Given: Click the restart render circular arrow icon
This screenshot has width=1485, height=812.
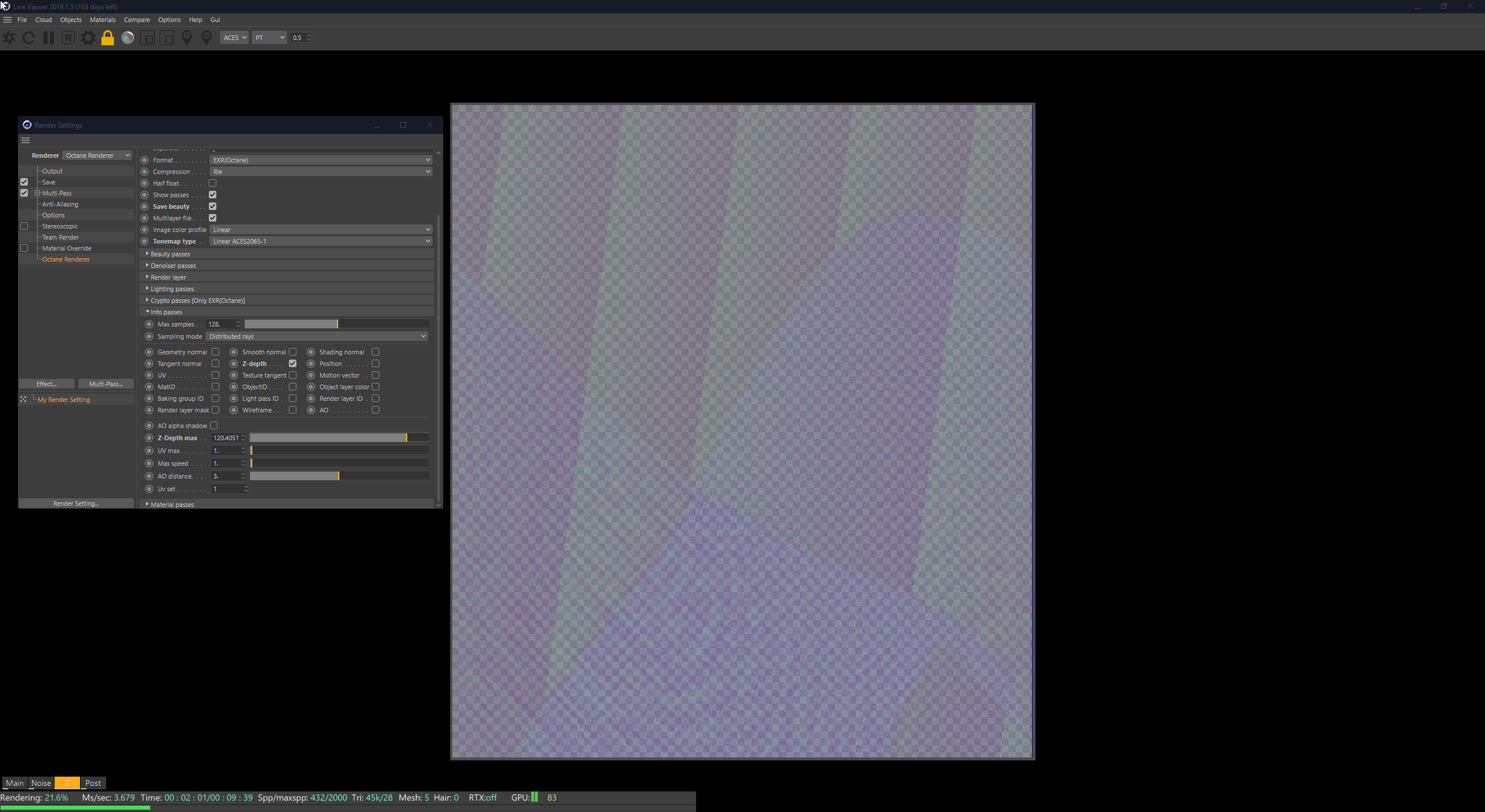Looking at the screenshot, I should (x=28, y=38).
